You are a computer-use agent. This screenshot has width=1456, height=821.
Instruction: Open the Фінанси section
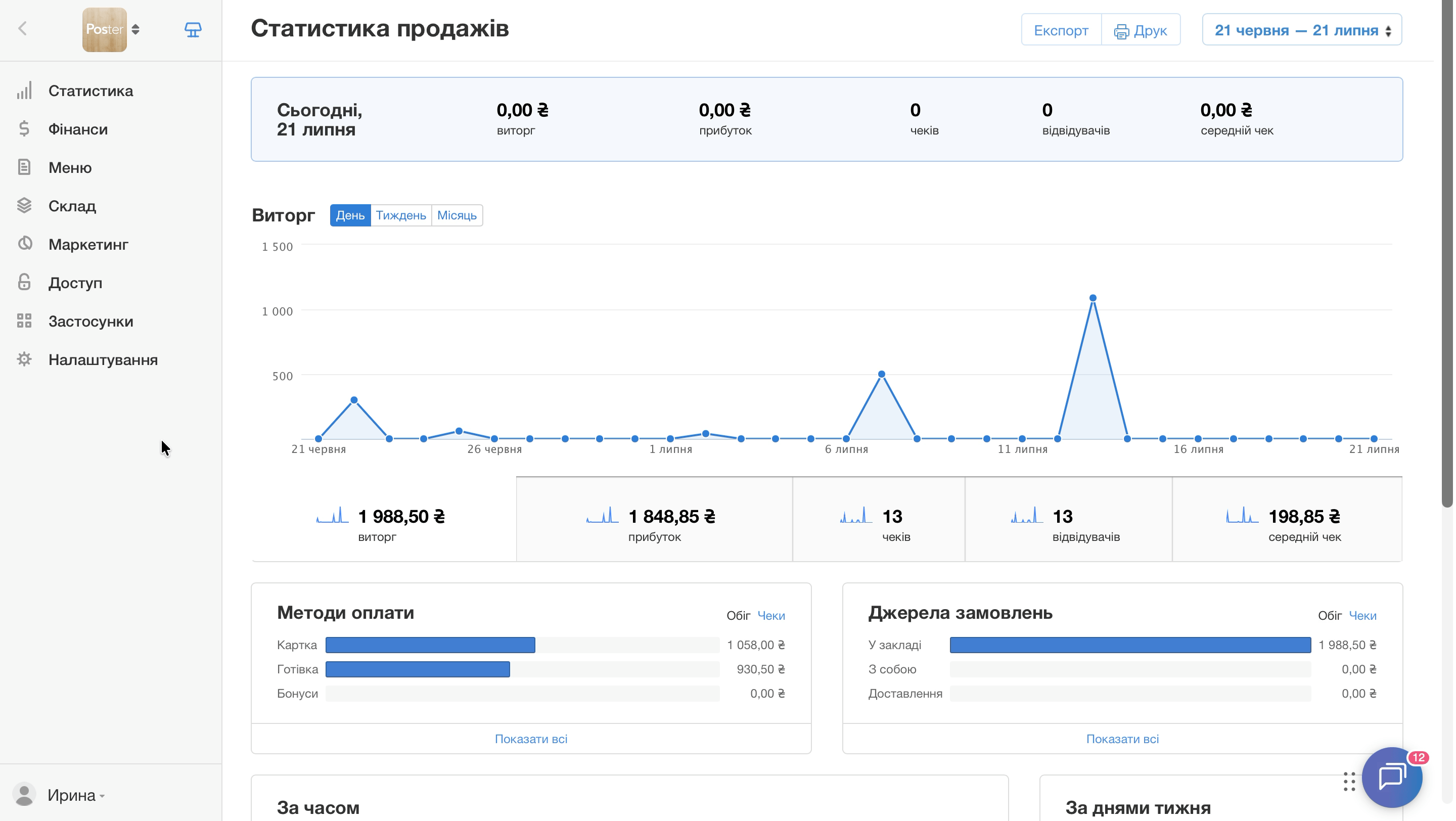click(78, 129)
